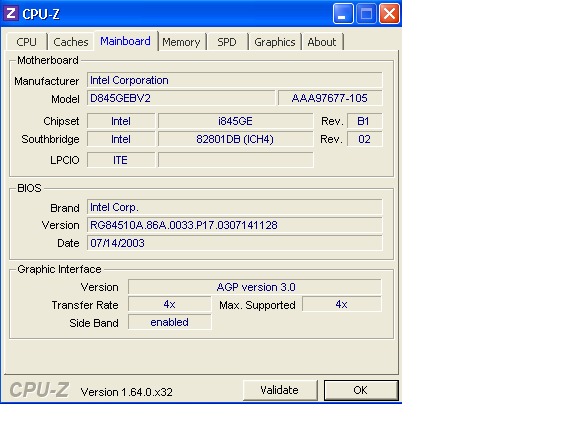Minimize the CPU-Z window

343,14
